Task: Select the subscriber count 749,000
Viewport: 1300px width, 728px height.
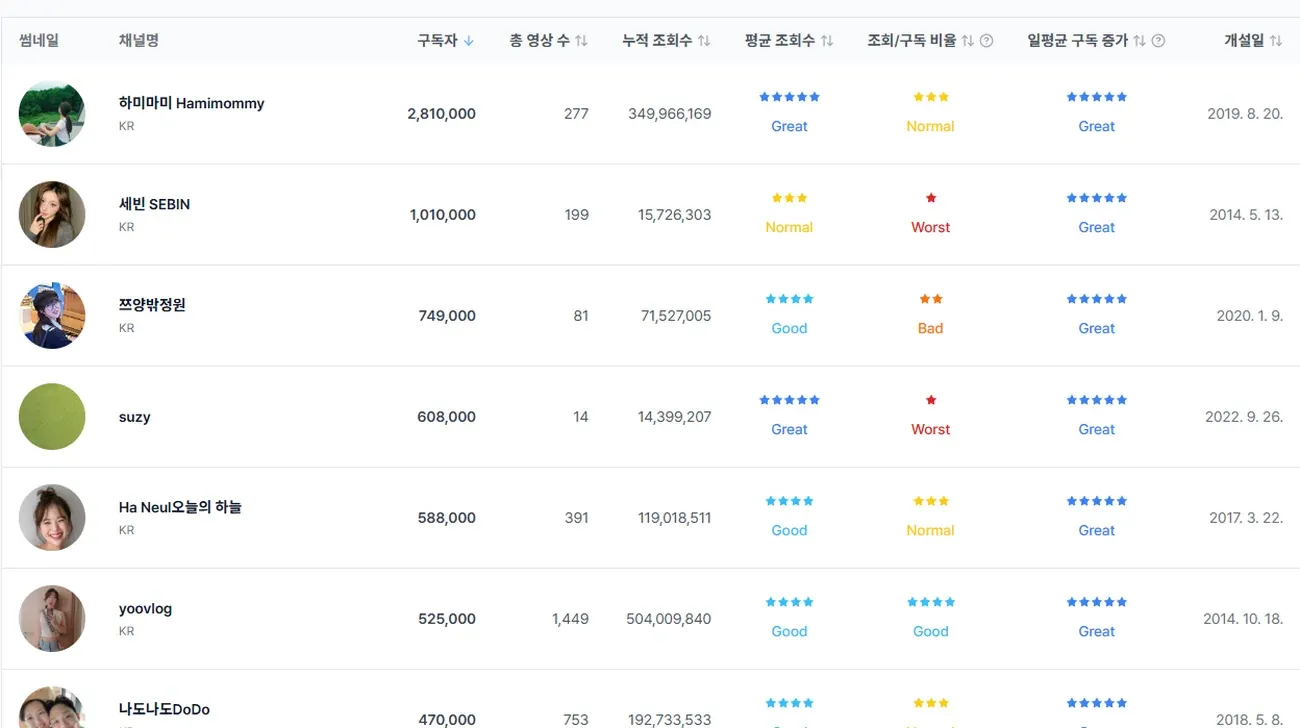Action: (x=447, y=316)
